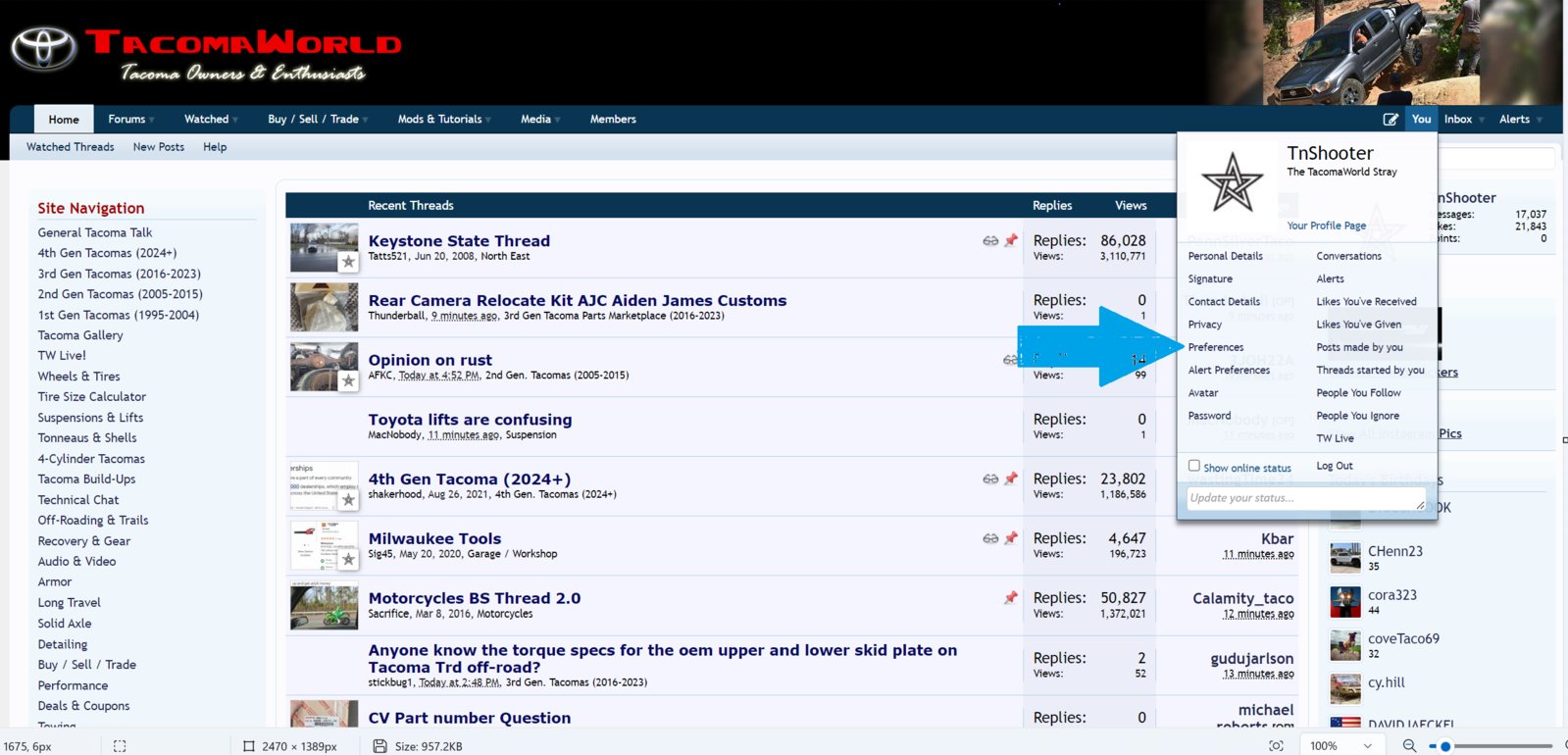1568x755 pixels.
Task: Click the fit-to-window icon in status bar
Action: pos(1276,746)
